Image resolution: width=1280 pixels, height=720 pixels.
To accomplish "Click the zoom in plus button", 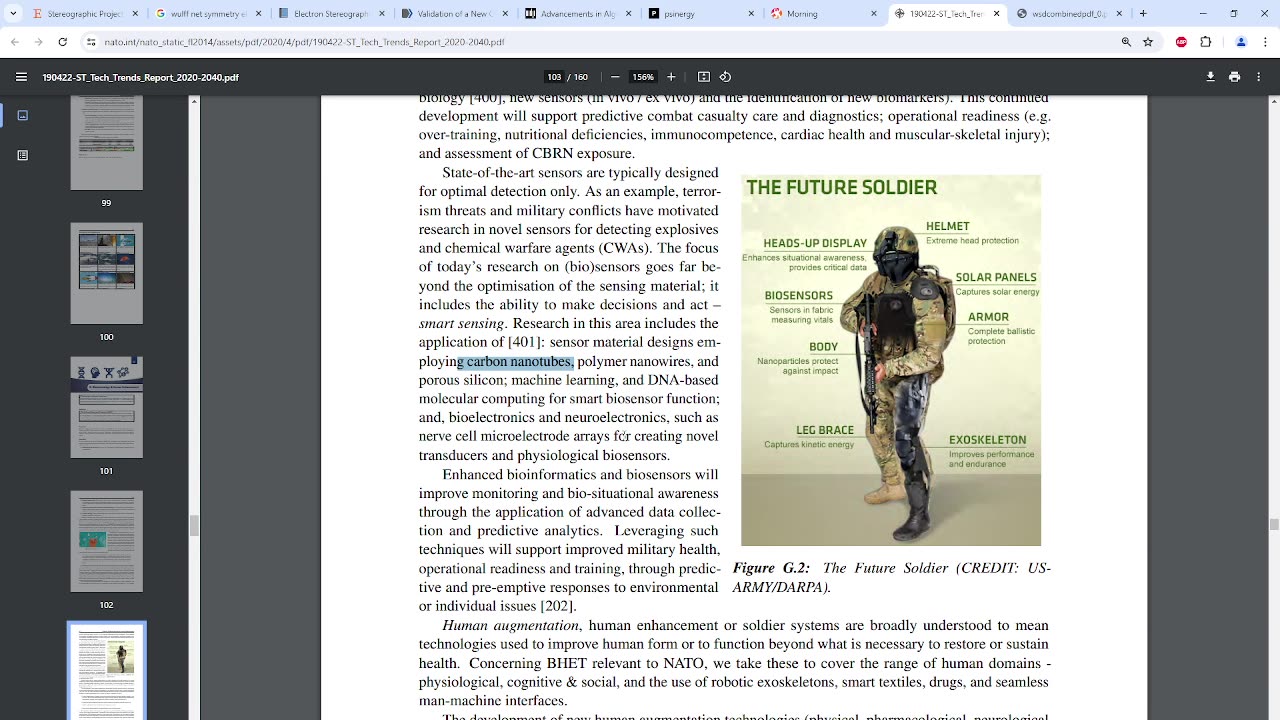I will [671, 77].
